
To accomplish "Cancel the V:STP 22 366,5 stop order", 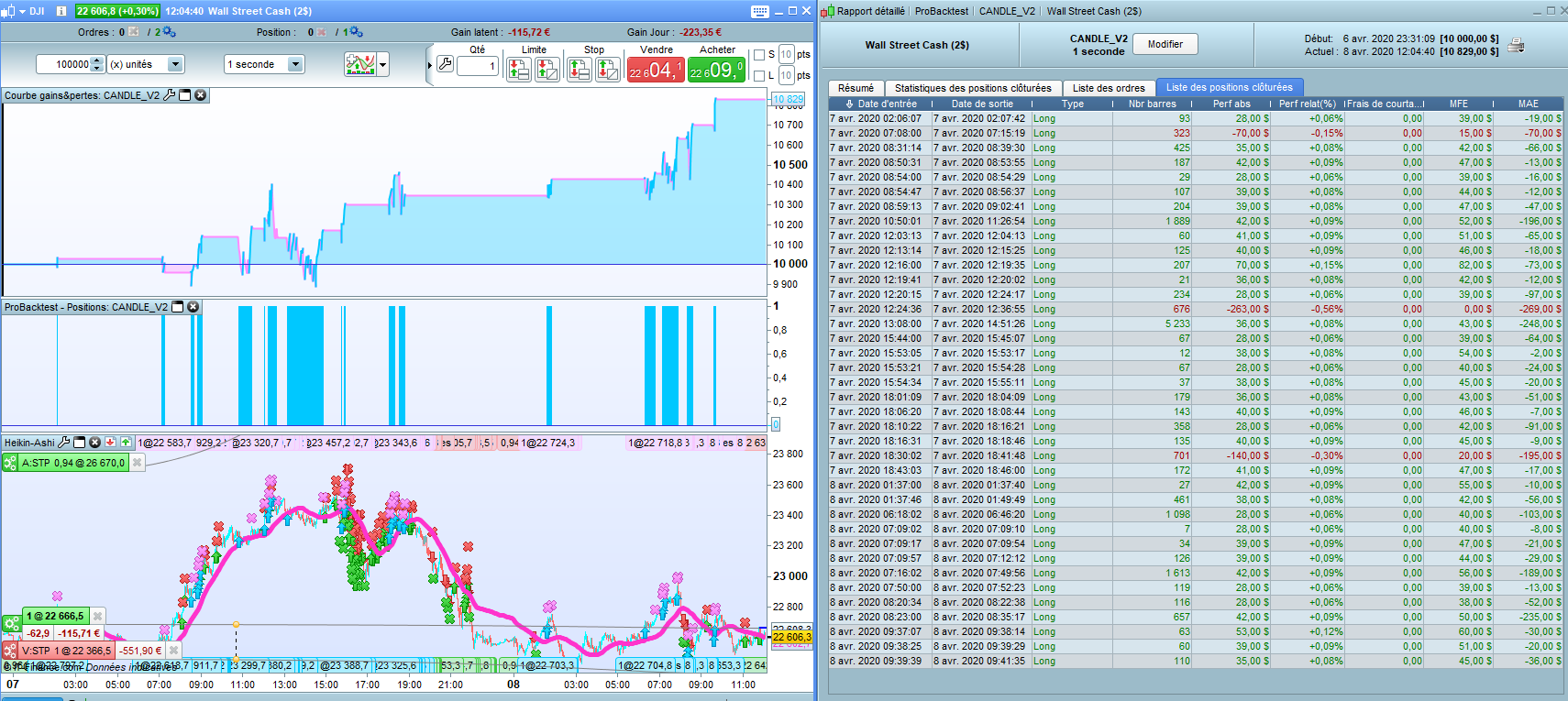I will pos(173,651).
